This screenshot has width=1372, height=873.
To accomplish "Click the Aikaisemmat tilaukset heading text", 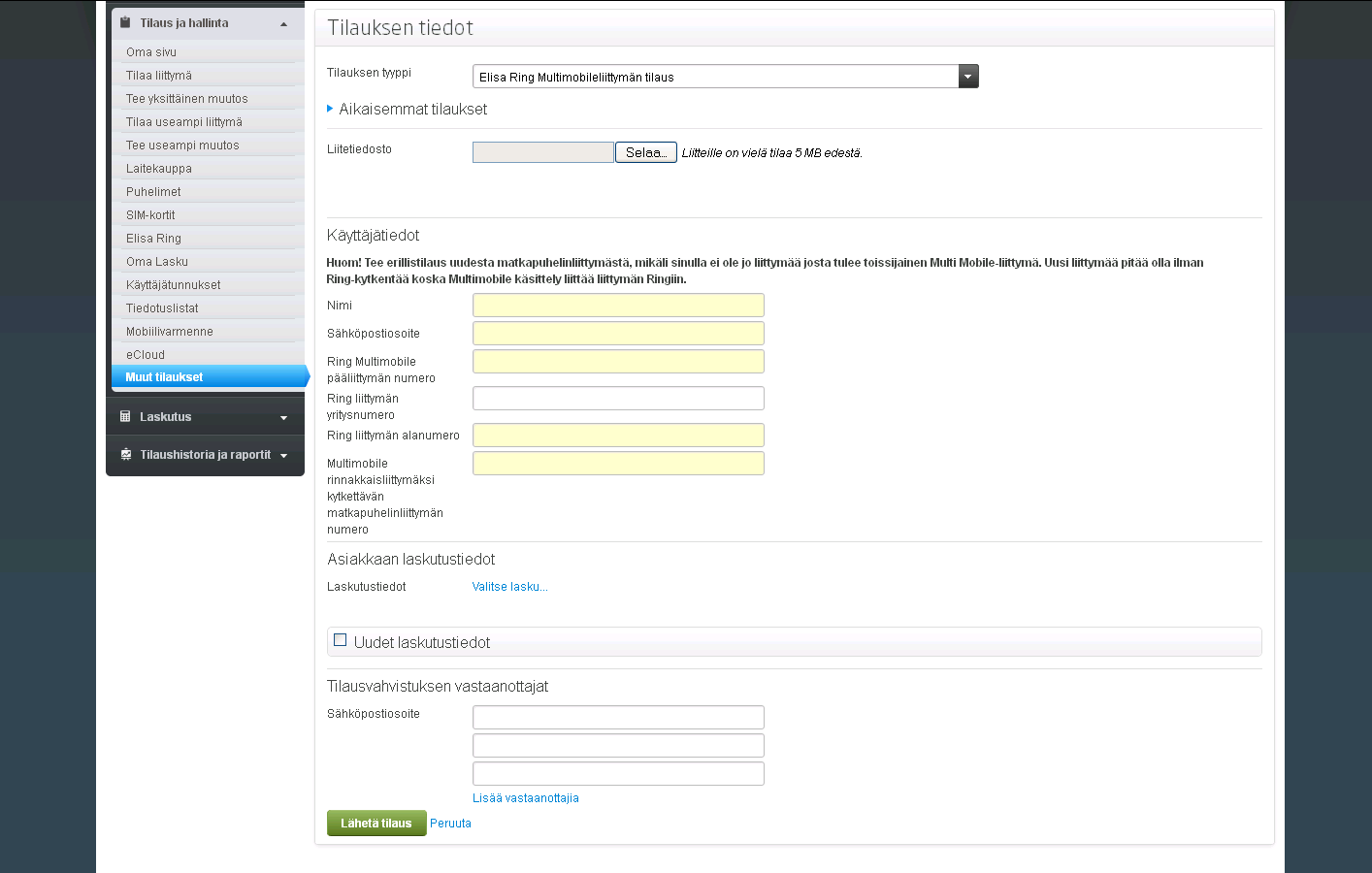I will (413, 110).
